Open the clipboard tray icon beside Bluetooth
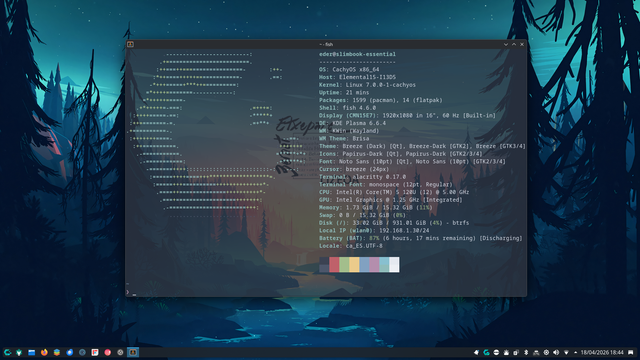This screenshot has height=360, width=640. (x=516, y=352)
